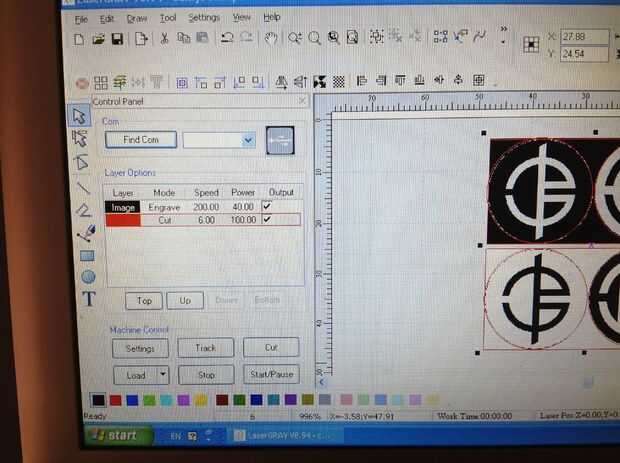Click the Cut button in Machine Control

click(271, 347)
